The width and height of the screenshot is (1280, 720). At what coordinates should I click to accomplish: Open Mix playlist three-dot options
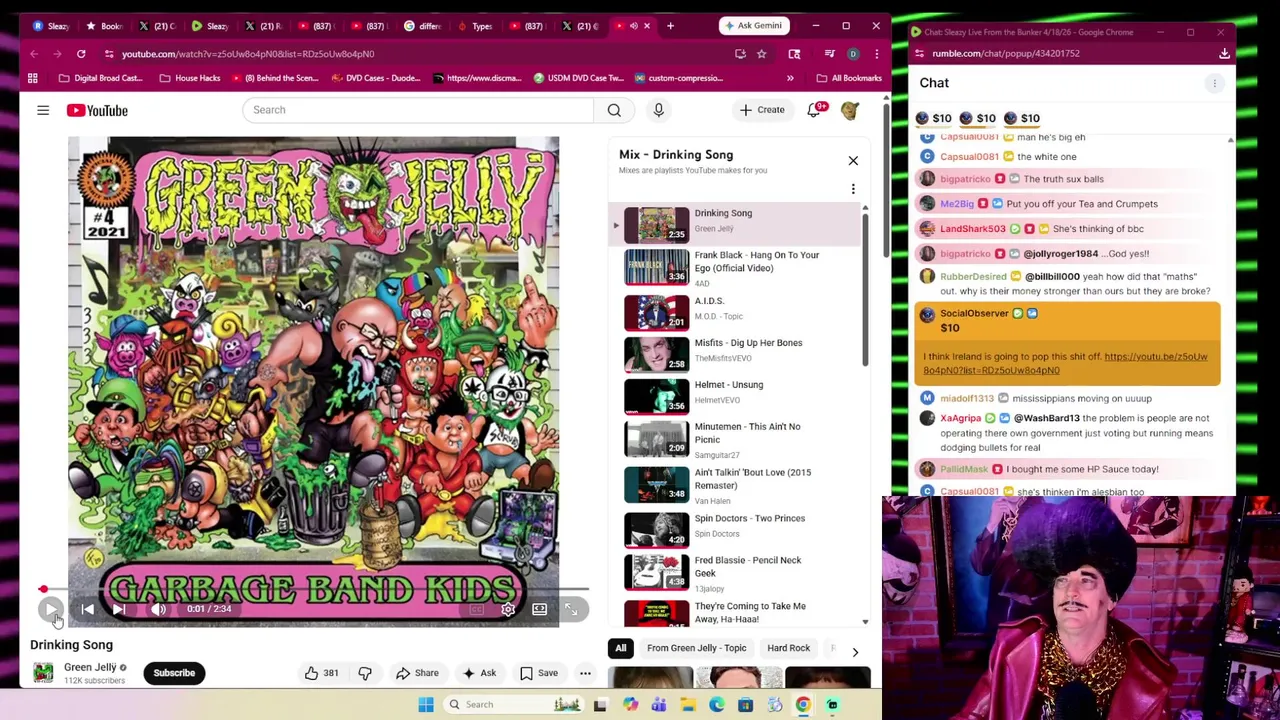pyautogui.click(x=853, y=189)
